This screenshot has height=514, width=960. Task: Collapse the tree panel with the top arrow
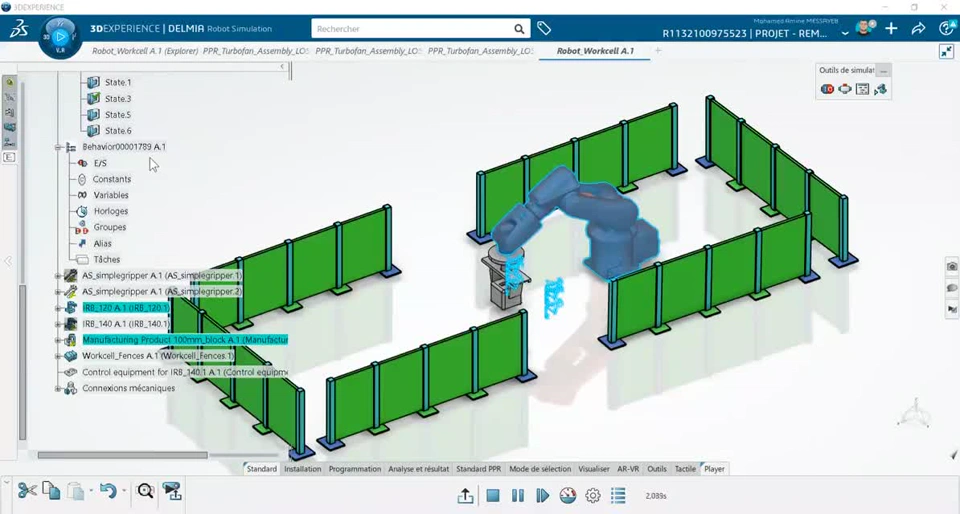(282, 66)
